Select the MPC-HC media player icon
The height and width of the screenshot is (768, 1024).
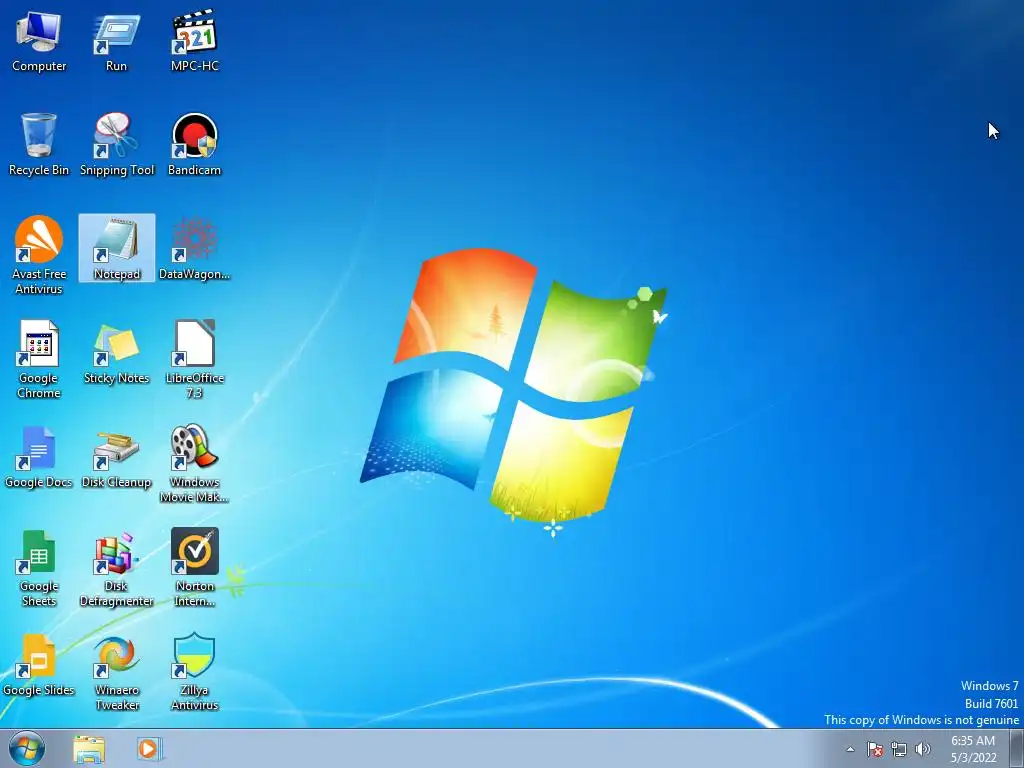[x=194, y=41]
